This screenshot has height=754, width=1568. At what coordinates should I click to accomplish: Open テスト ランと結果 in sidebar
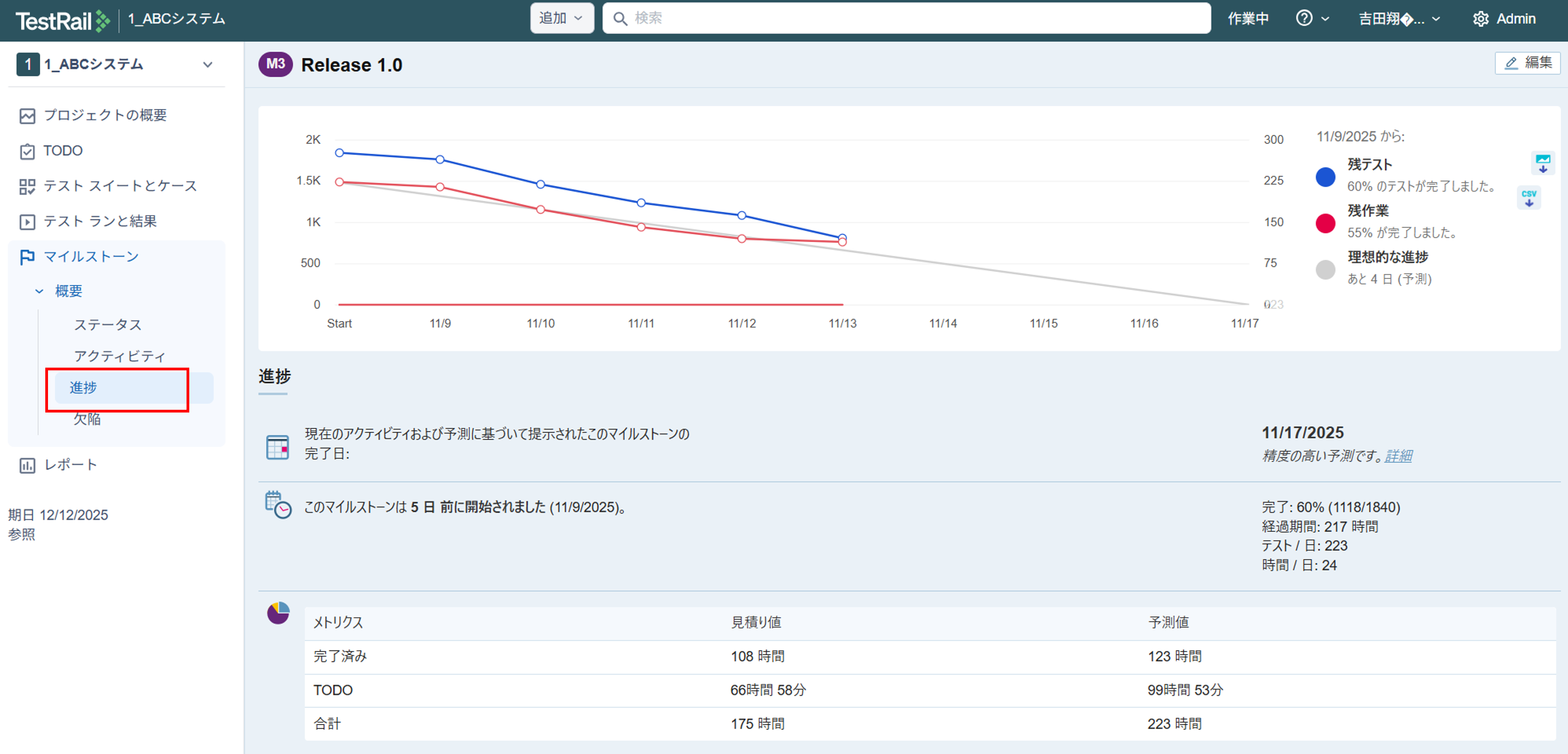point(100,221)
